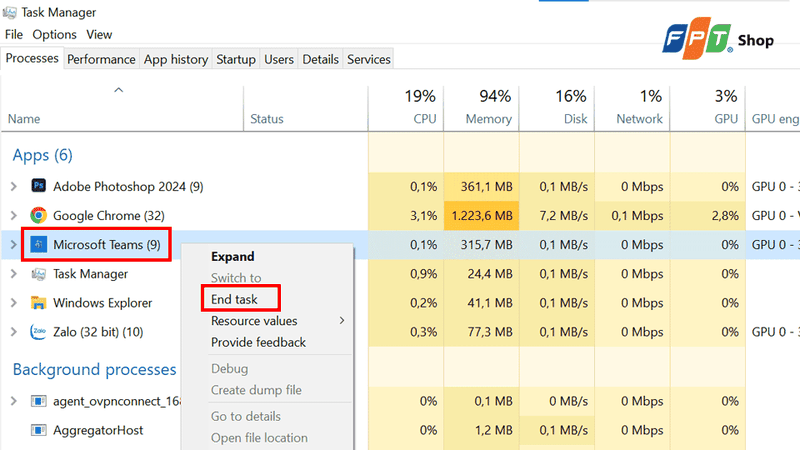
Task: Expand the Adobe Photoshop 2024 process group
Action: click(x=14, y=187)
